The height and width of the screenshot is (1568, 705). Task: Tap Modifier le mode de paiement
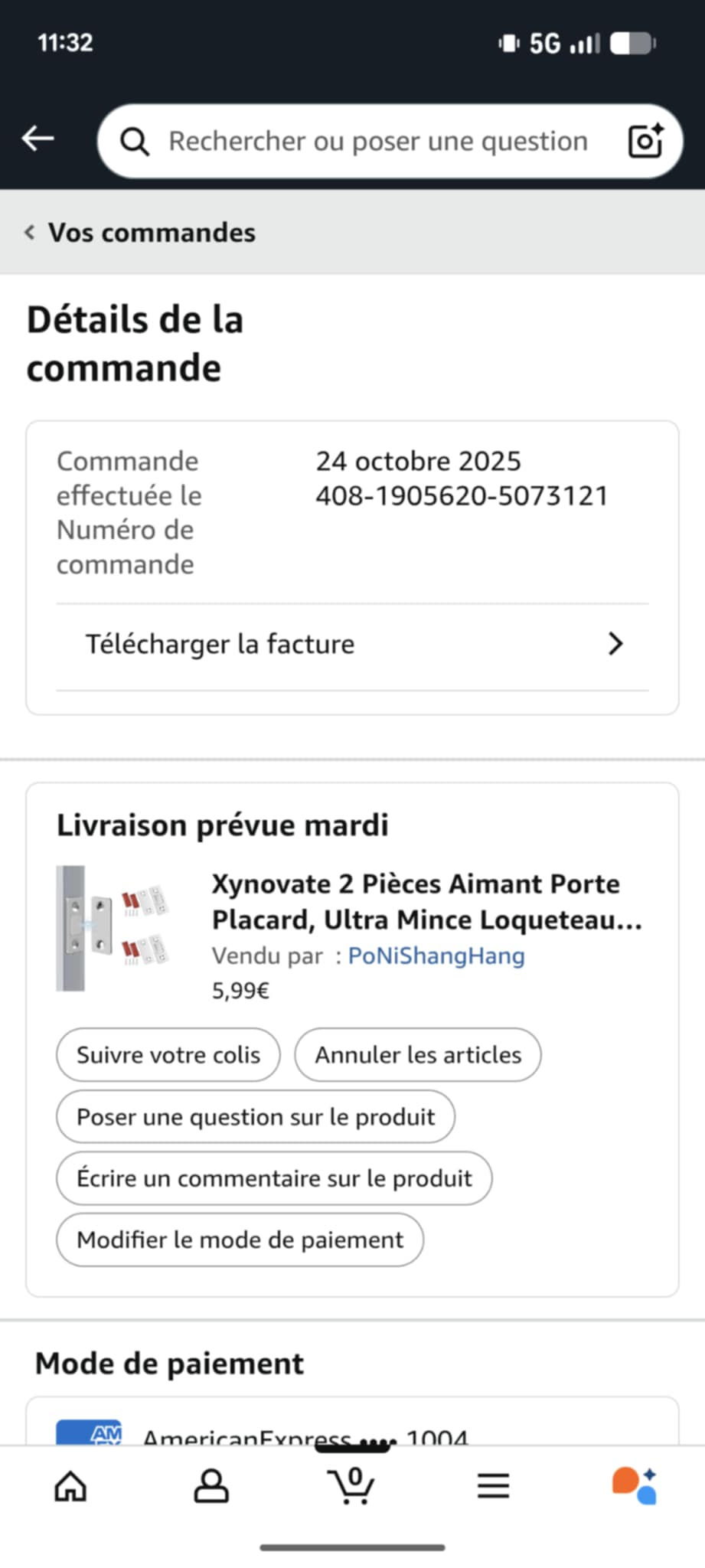240,1240
